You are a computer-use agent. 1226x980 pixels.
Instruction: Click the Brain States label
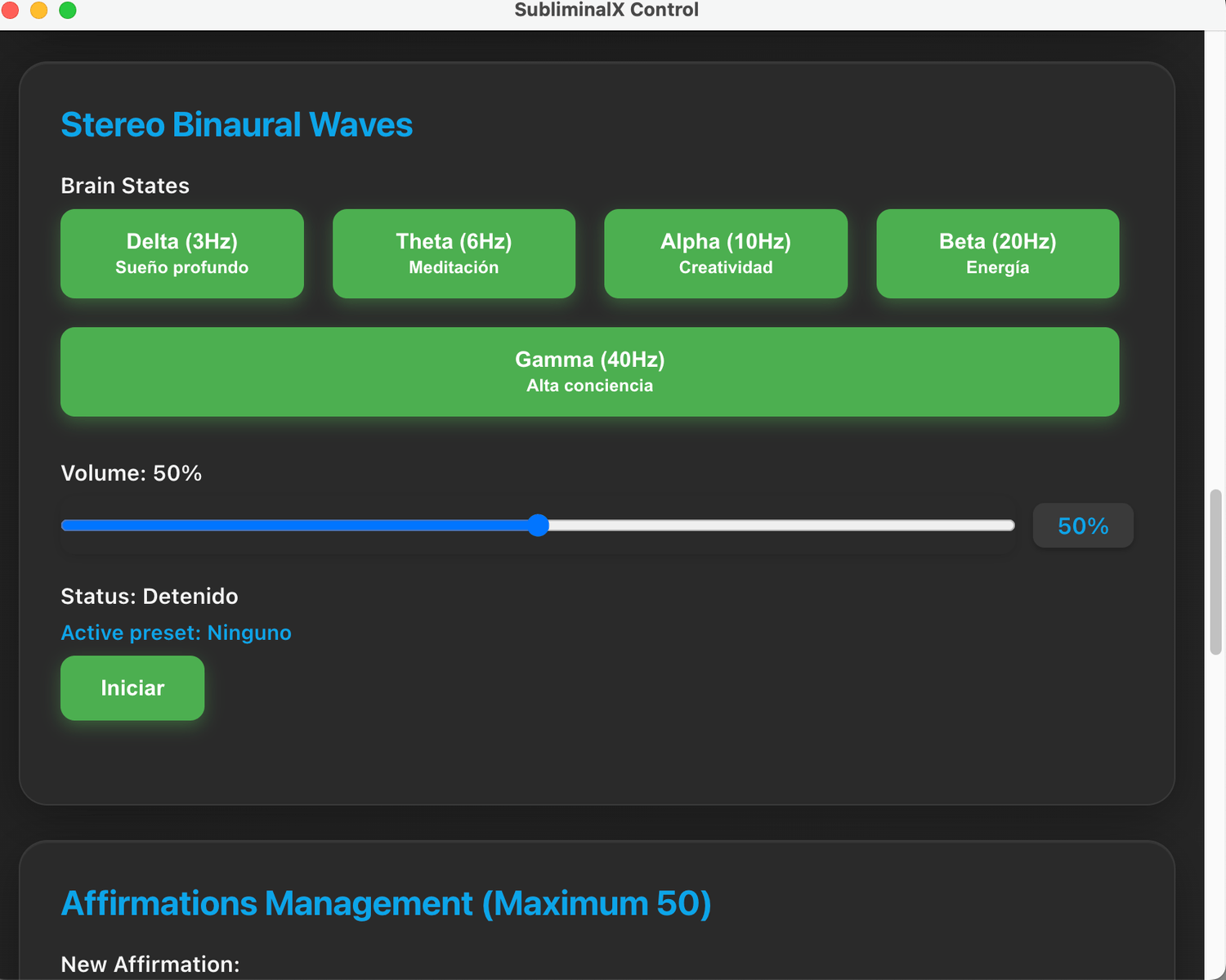125,186
